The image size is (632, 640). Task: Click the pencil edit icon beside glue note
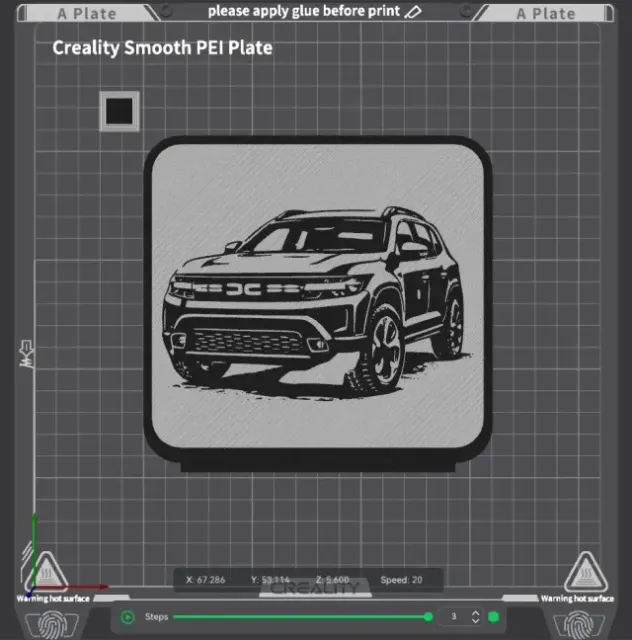(413, 12)
